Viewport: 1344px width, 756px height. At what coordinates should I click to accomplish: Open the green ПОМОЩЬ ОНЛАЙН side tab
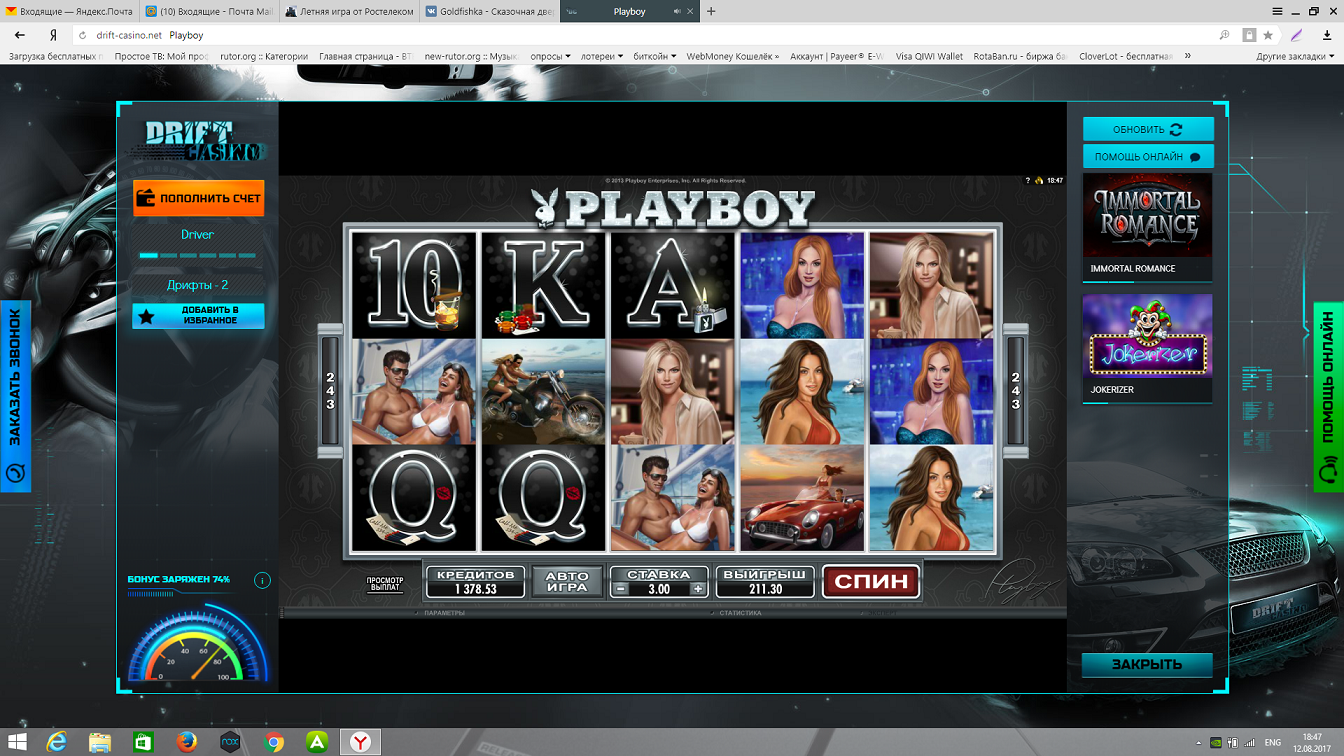point(1328,396)
